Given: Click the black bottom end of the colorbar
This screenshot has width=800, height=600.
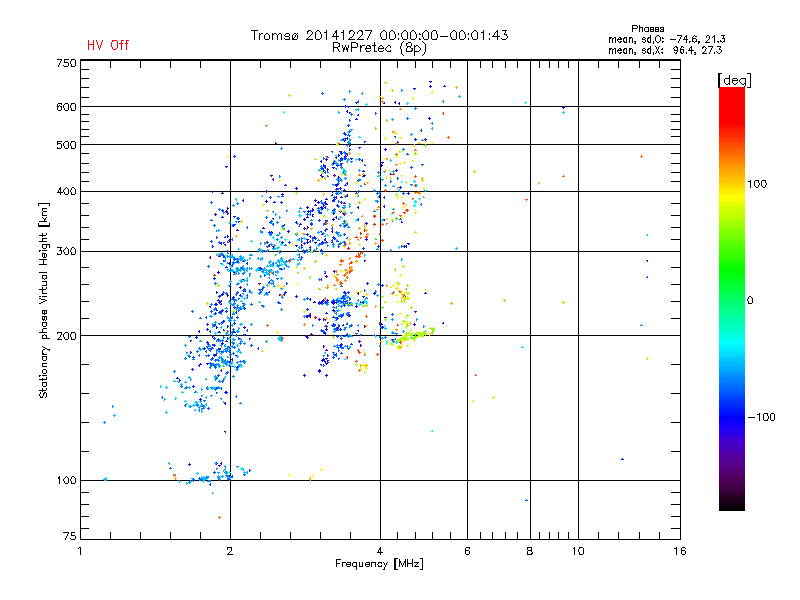Looking at the screenshot, I should tap(732, 503).
